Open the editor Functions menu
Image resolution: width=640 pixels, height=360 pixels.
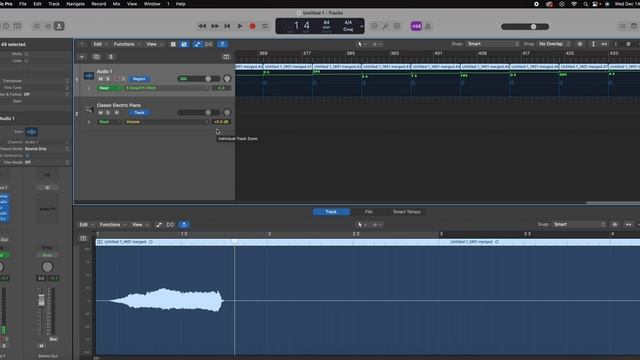coord(113,224)
